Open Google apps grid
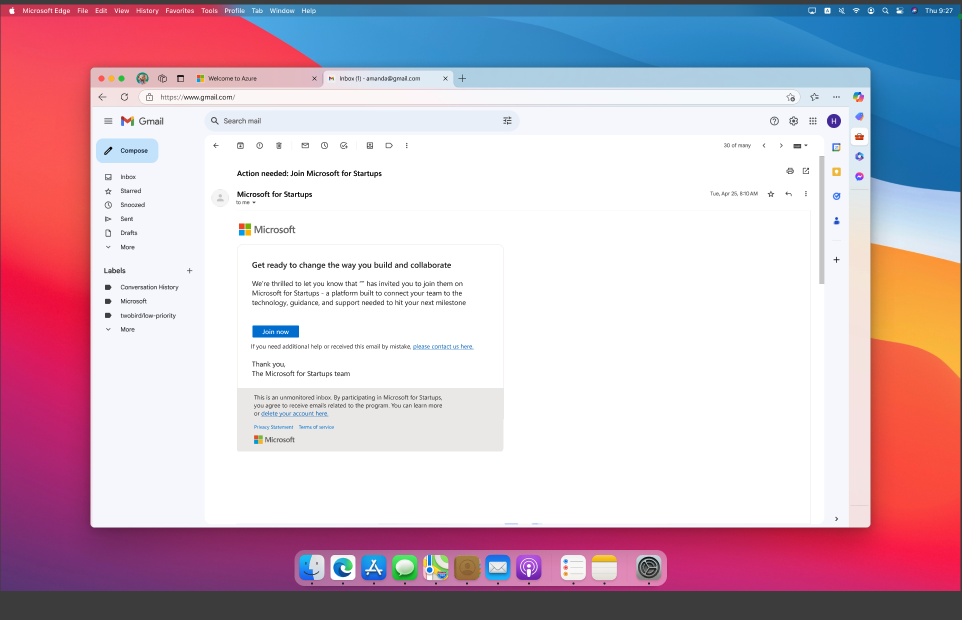962x620 pixels. (x=813, y=121)
